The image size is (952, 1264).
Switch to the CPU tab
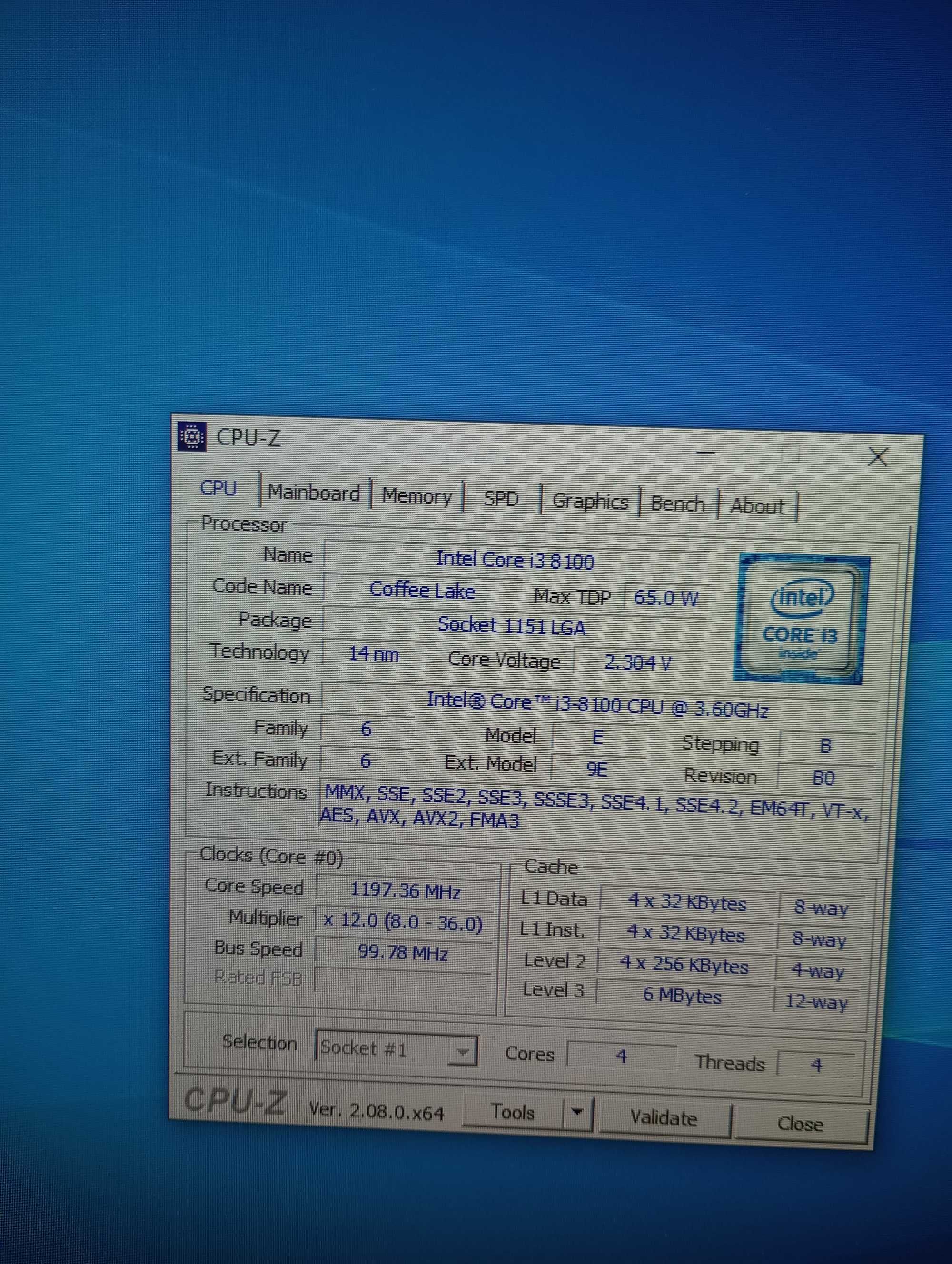(x=218, y=489)
